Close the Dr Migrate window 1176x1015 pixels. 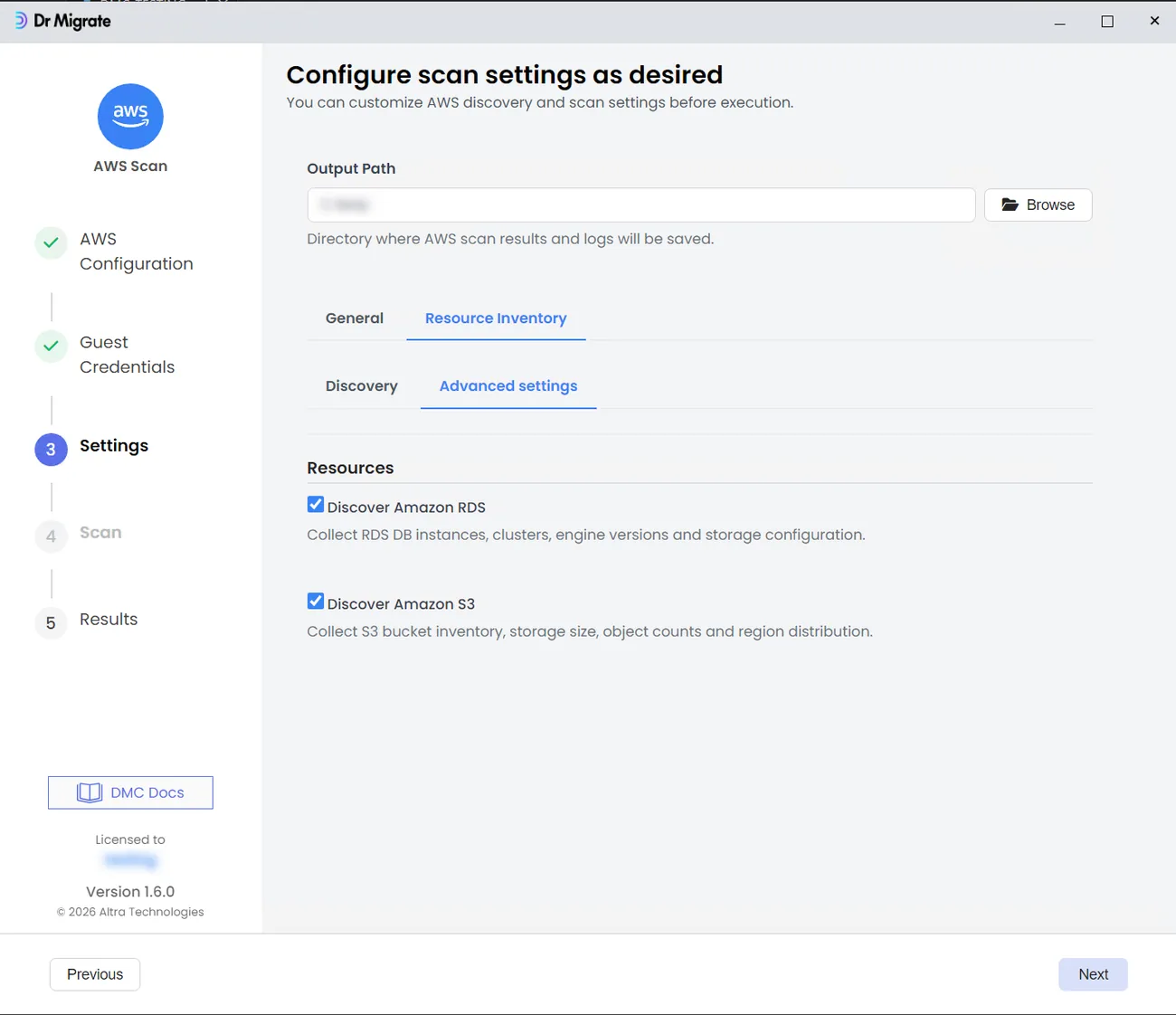(x=1154, y=21)
